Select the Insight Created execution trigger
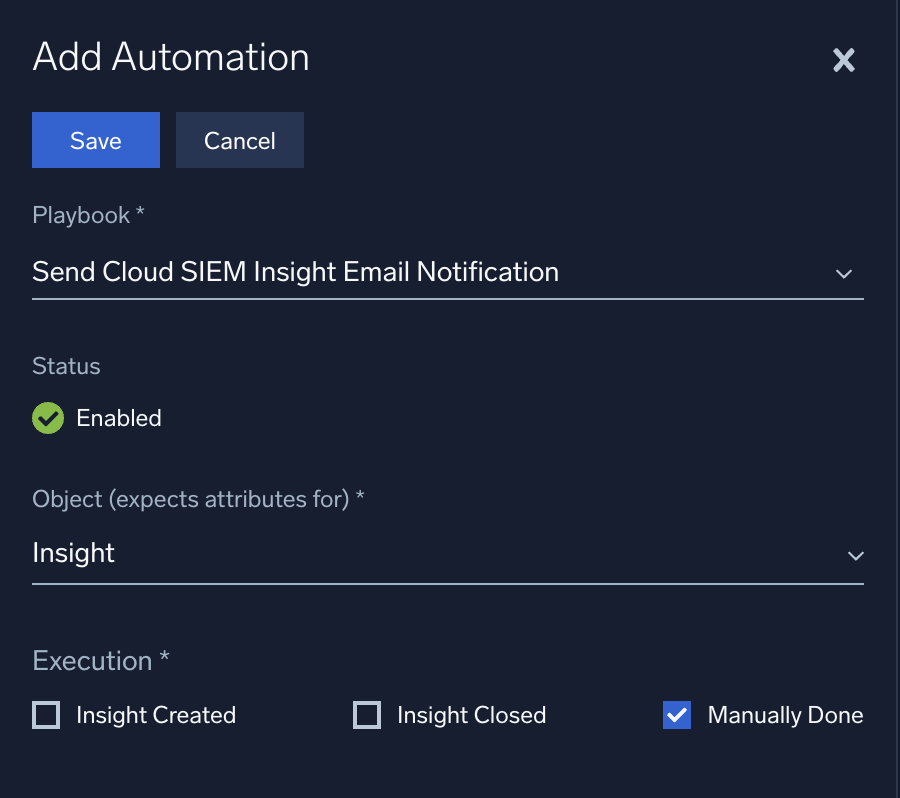 46,715
